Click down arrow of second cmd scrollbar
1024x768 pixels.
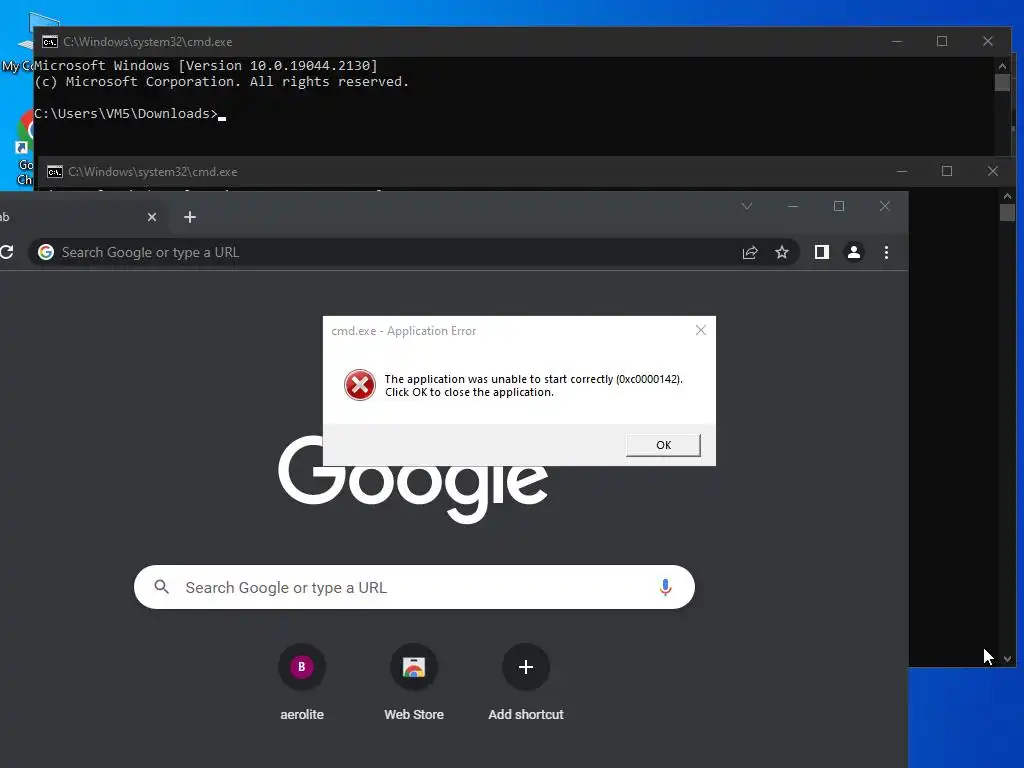pyautogui.click(x=1007, y=659)
